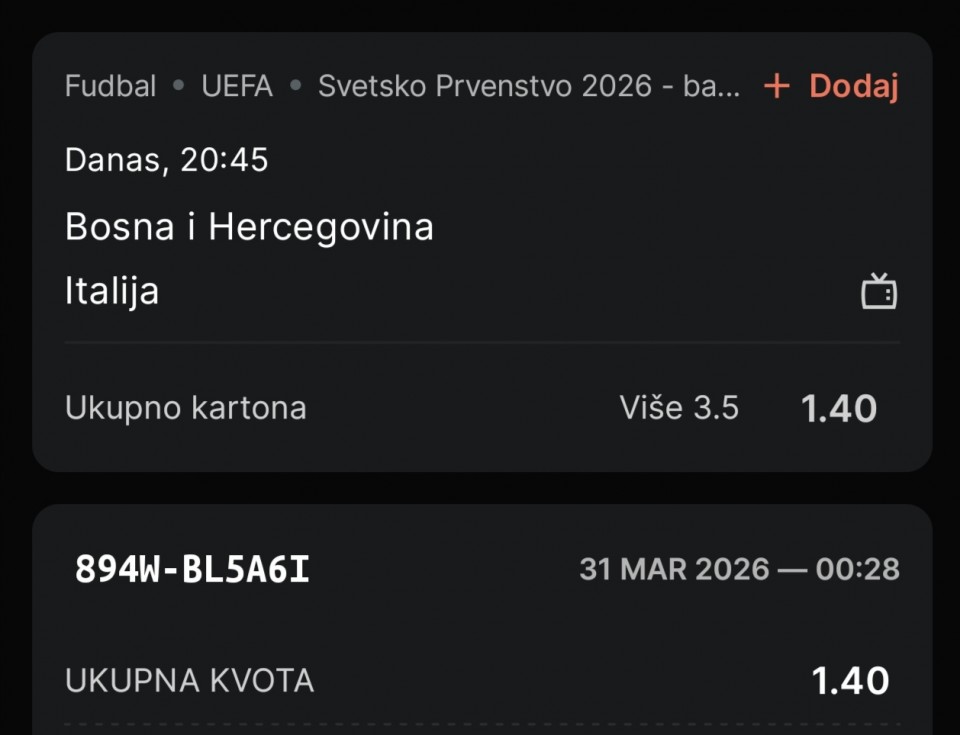
Task: Select the Italija team name
Action: point(112,292)
